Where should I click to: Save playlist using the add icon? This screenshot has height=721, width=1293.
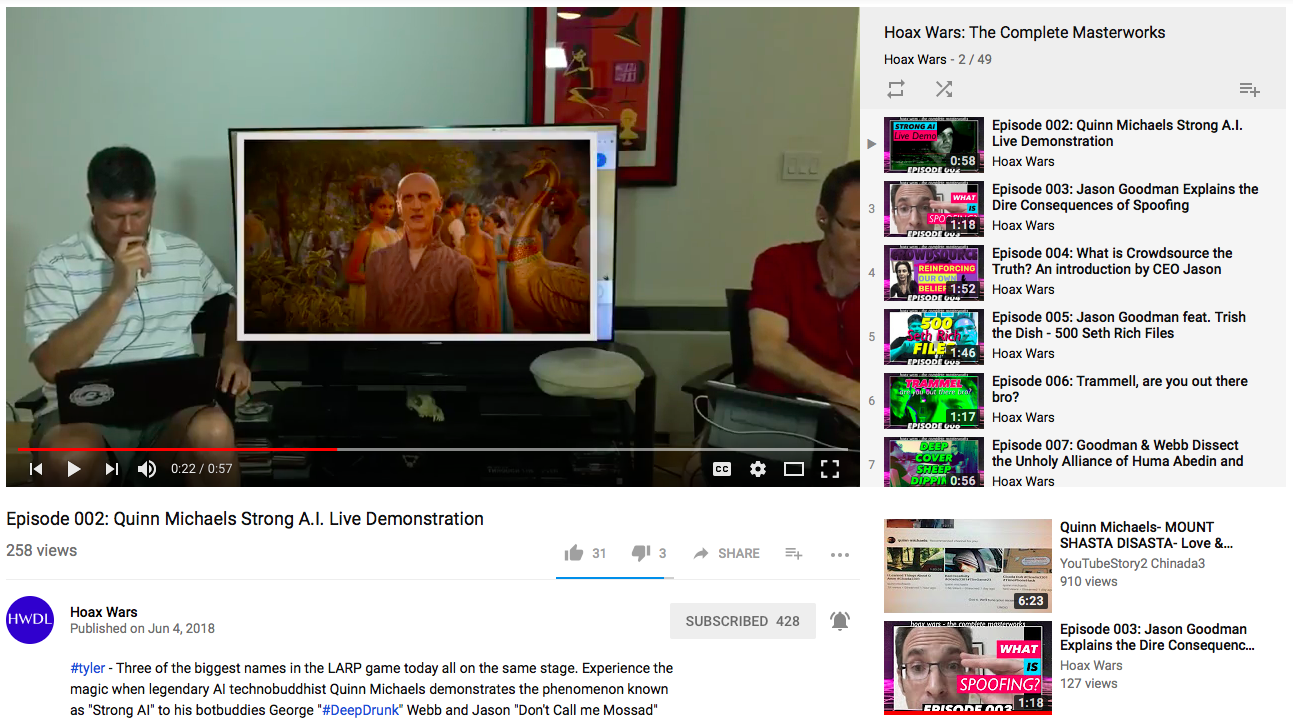click(x=1249, y=89)
